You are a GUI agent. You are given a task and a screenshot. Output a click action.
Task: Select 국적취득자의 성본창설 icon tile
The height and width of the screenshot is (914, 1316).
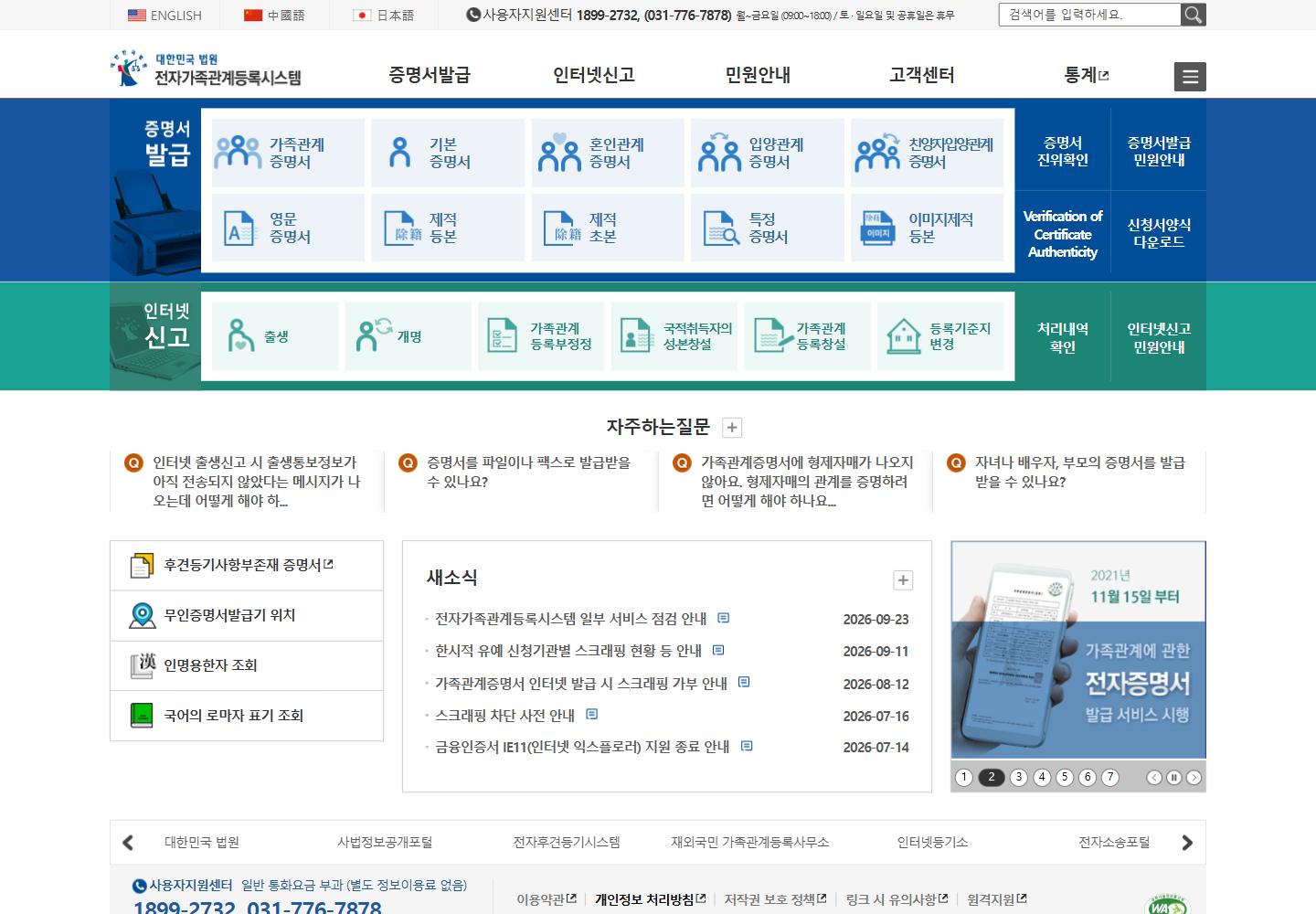[x=674, y=336]
